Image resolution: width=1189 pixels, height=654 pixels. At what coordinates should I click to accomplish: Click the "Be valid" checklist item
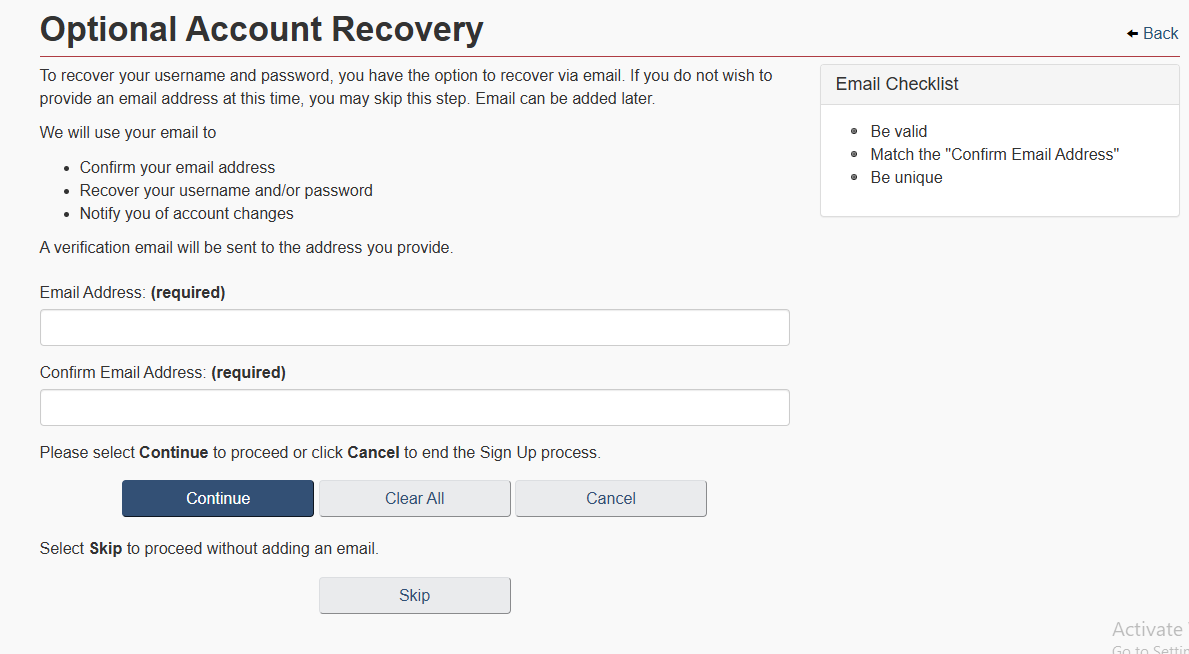point(898,131)
